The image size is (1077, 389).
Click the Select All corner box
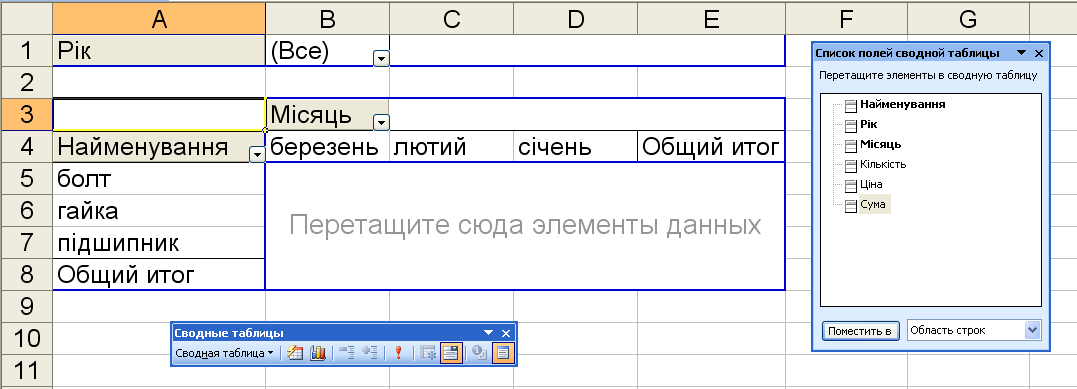pyautogui.click(x=26, y=19)
